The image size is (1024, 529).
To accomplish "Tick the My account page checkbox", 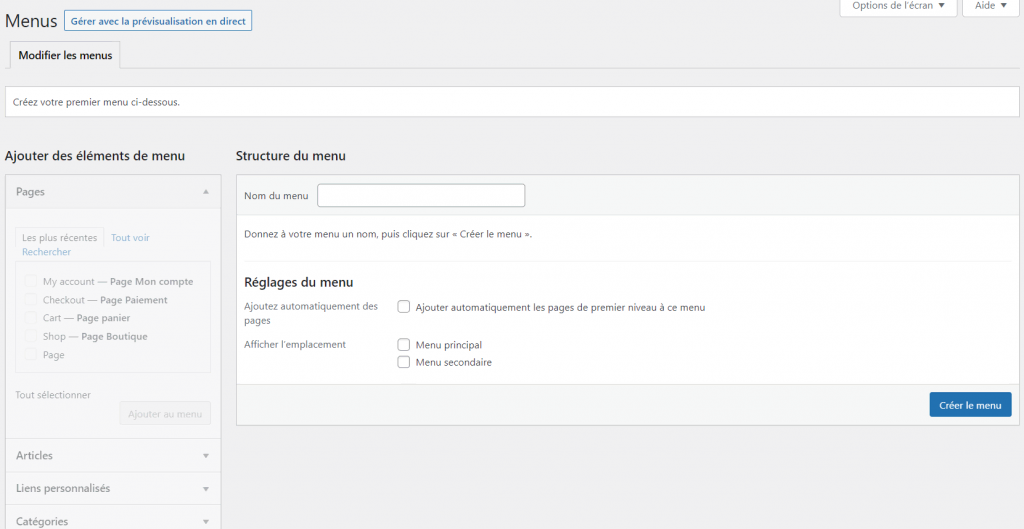I will (x=32, y=282).
